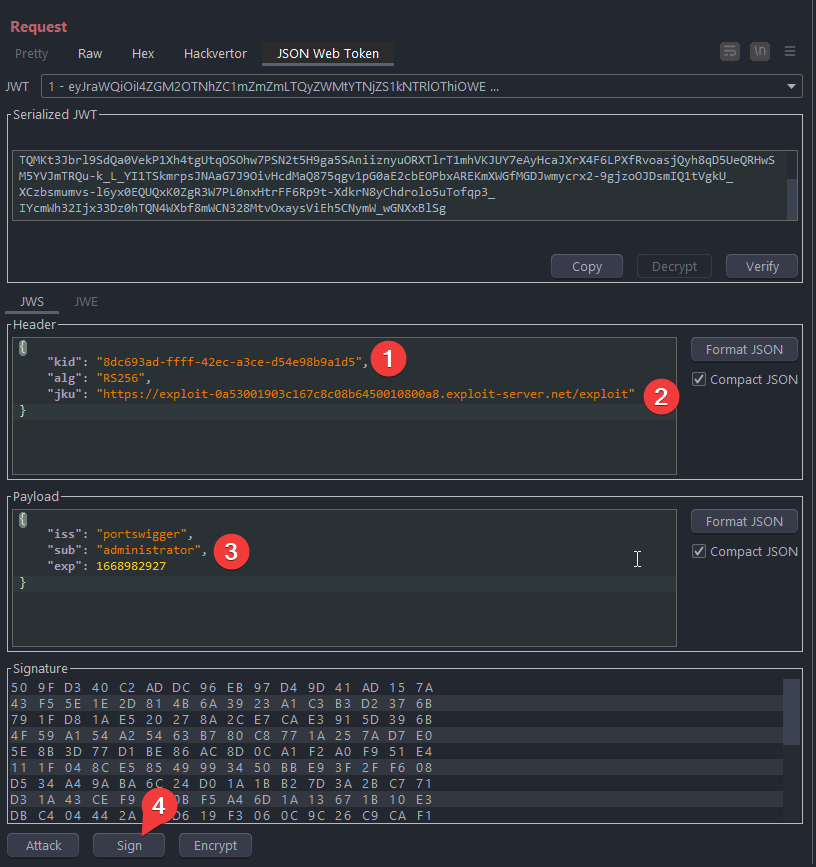
Task: Toggle Compact JSON checkbox in Header section
Action: point(699,380)
